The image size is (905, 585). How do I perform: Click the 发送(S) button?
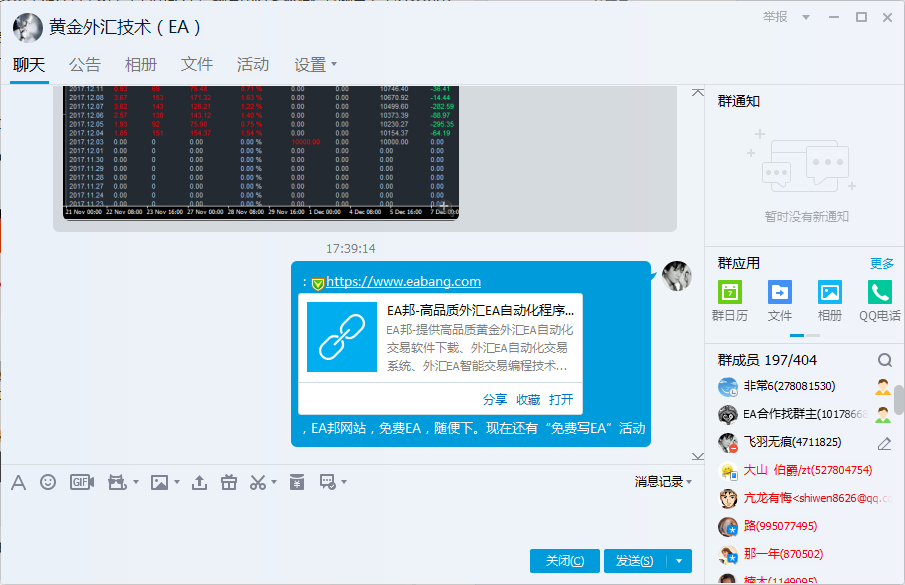(635, 561)
